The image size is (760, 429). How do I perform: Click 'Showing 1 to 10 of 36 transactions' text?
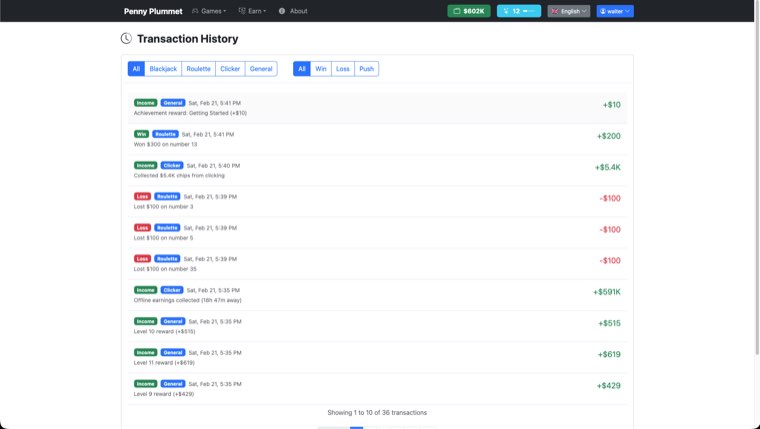coord(377,413)
